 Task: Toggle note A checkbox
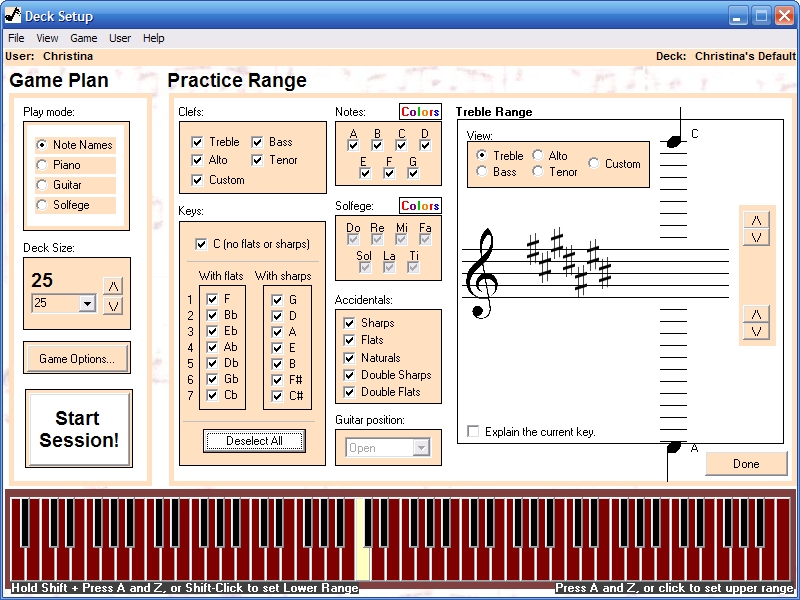[x=353, y=145]
